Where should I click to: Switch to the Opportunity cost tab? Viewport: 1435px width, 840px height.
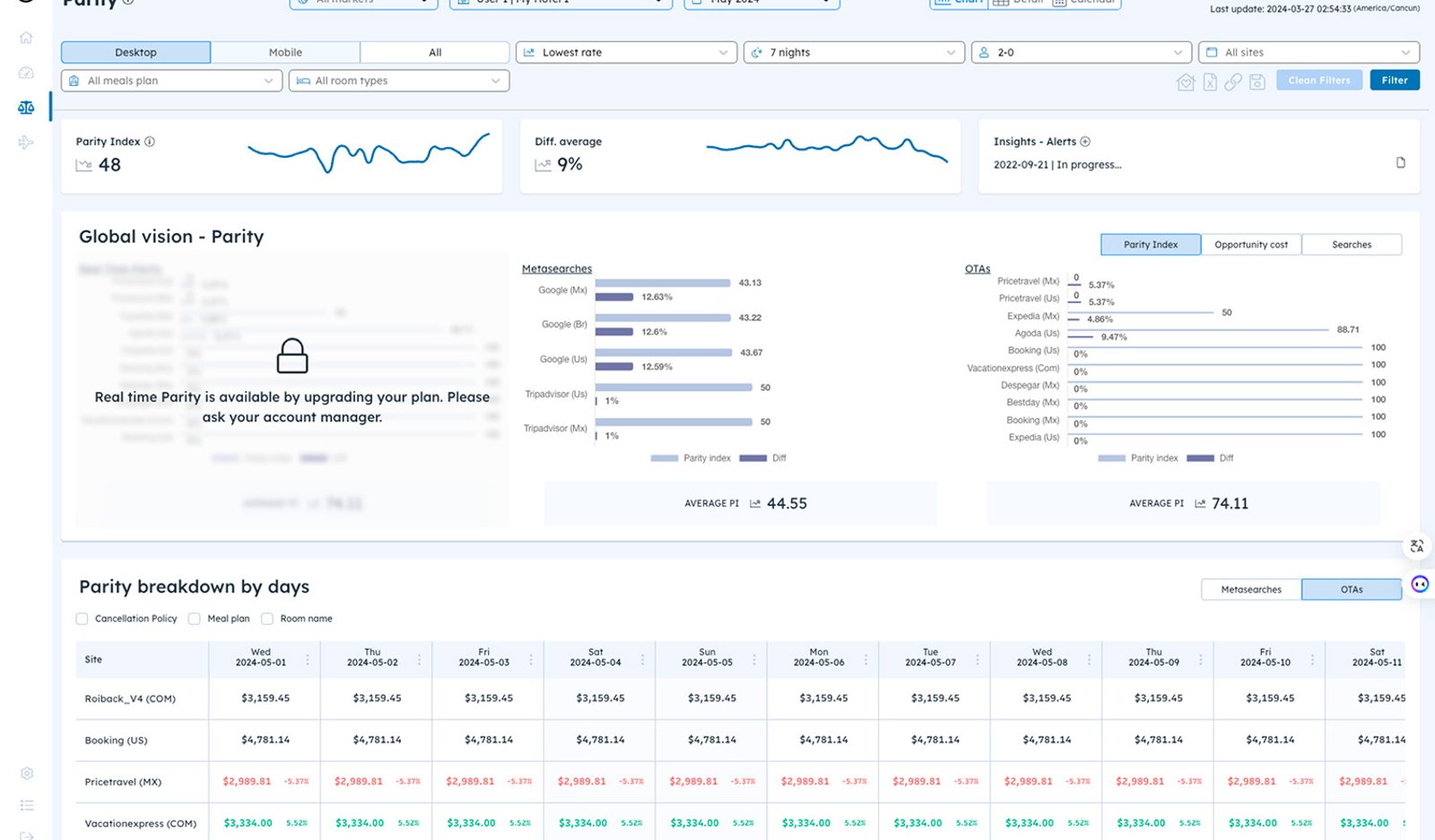pos(1251,245)
